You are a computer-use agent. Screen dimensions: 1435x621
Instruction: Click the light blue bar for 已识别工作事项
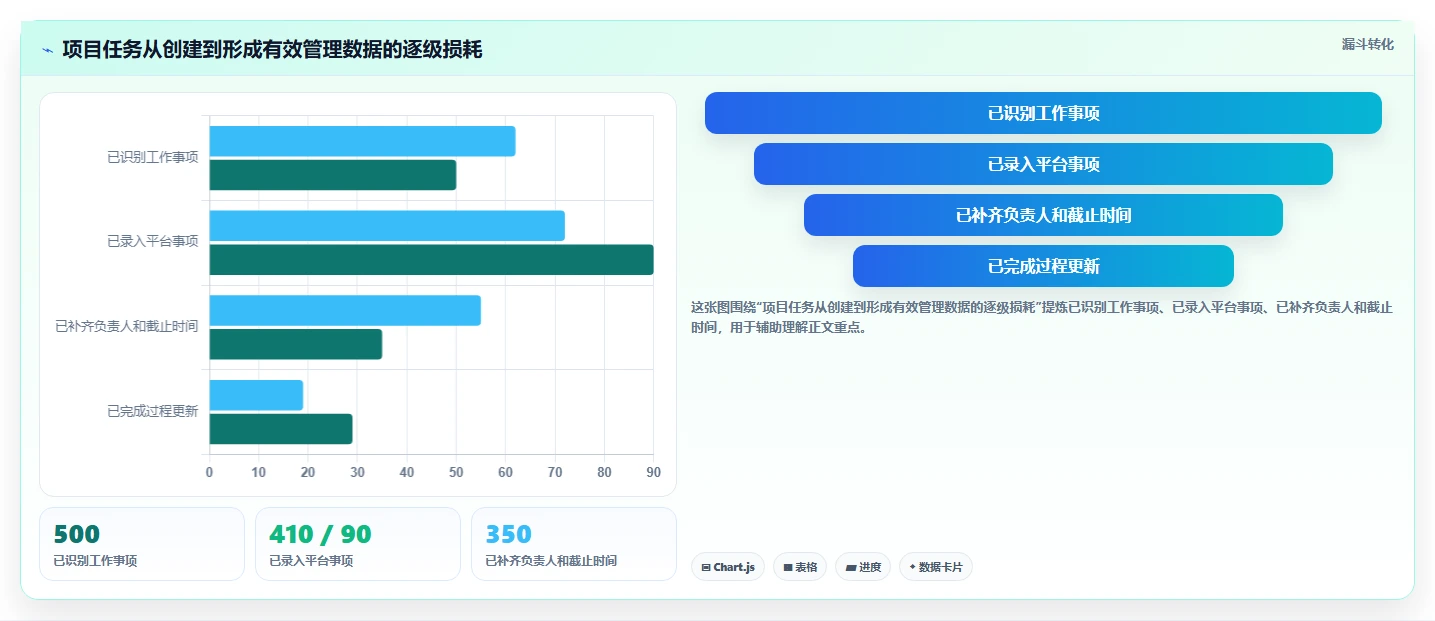(x=362, y=141)
